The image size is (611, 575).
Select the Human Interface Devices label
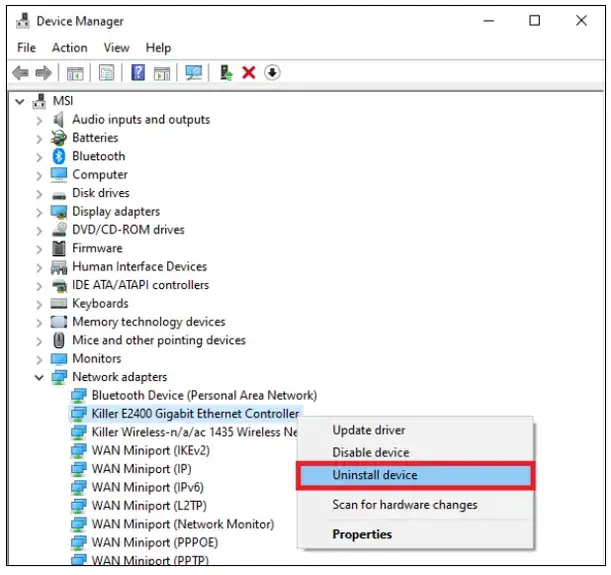point(140,267)
